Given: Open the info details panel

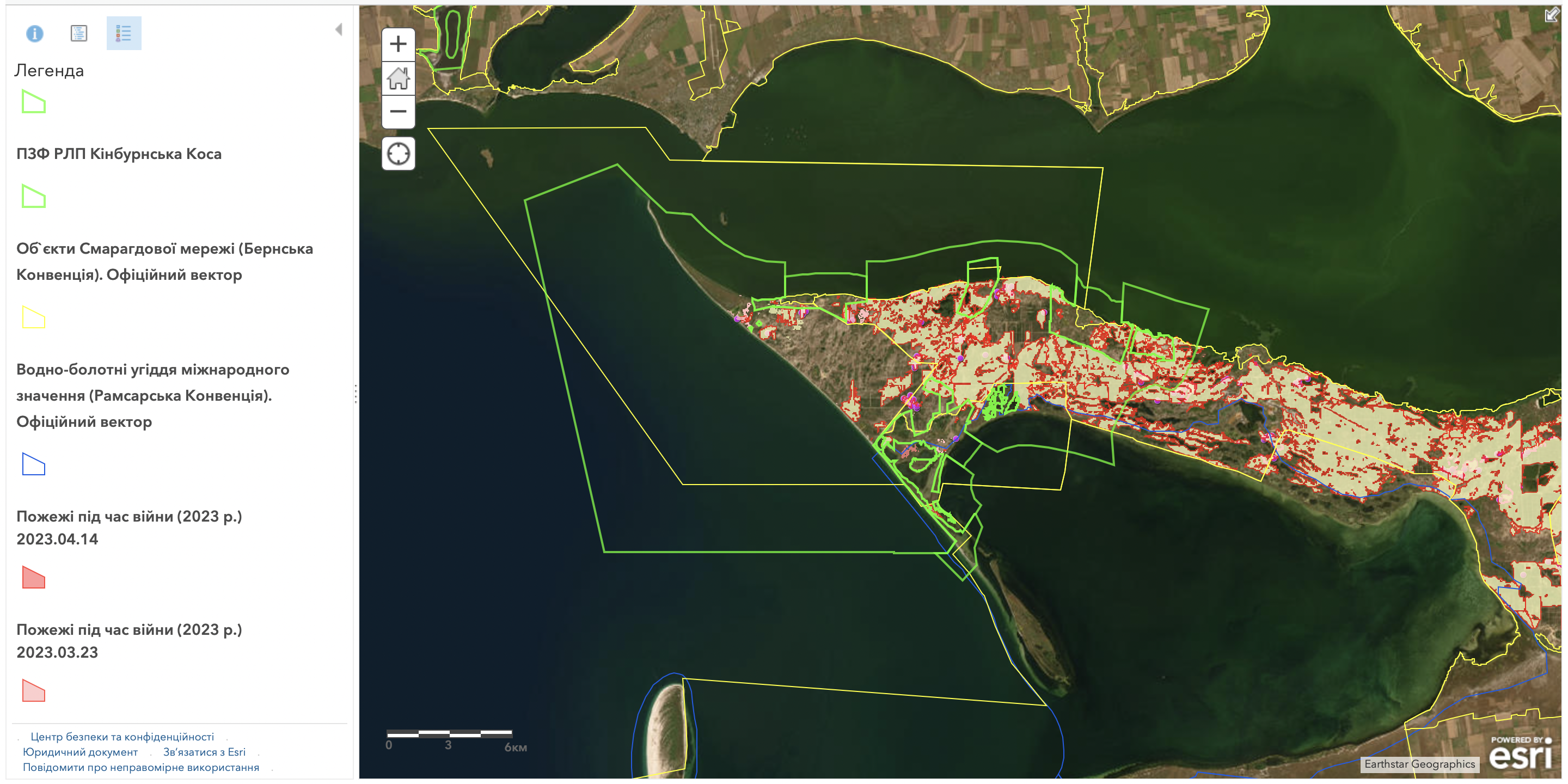Looking at the screenshot, I should pyautogui.click(x=35, y=33).
